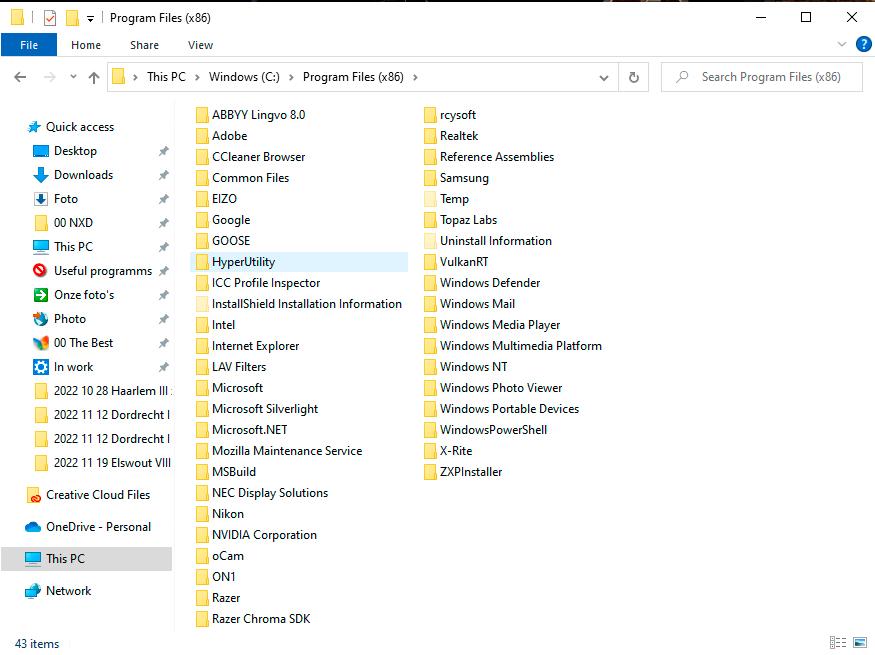Image resolution: width=875 pixels, height=655 pixels.
Task: Expand the Windows (C:) breadcrumb chevron
Action: pos(291,78)
